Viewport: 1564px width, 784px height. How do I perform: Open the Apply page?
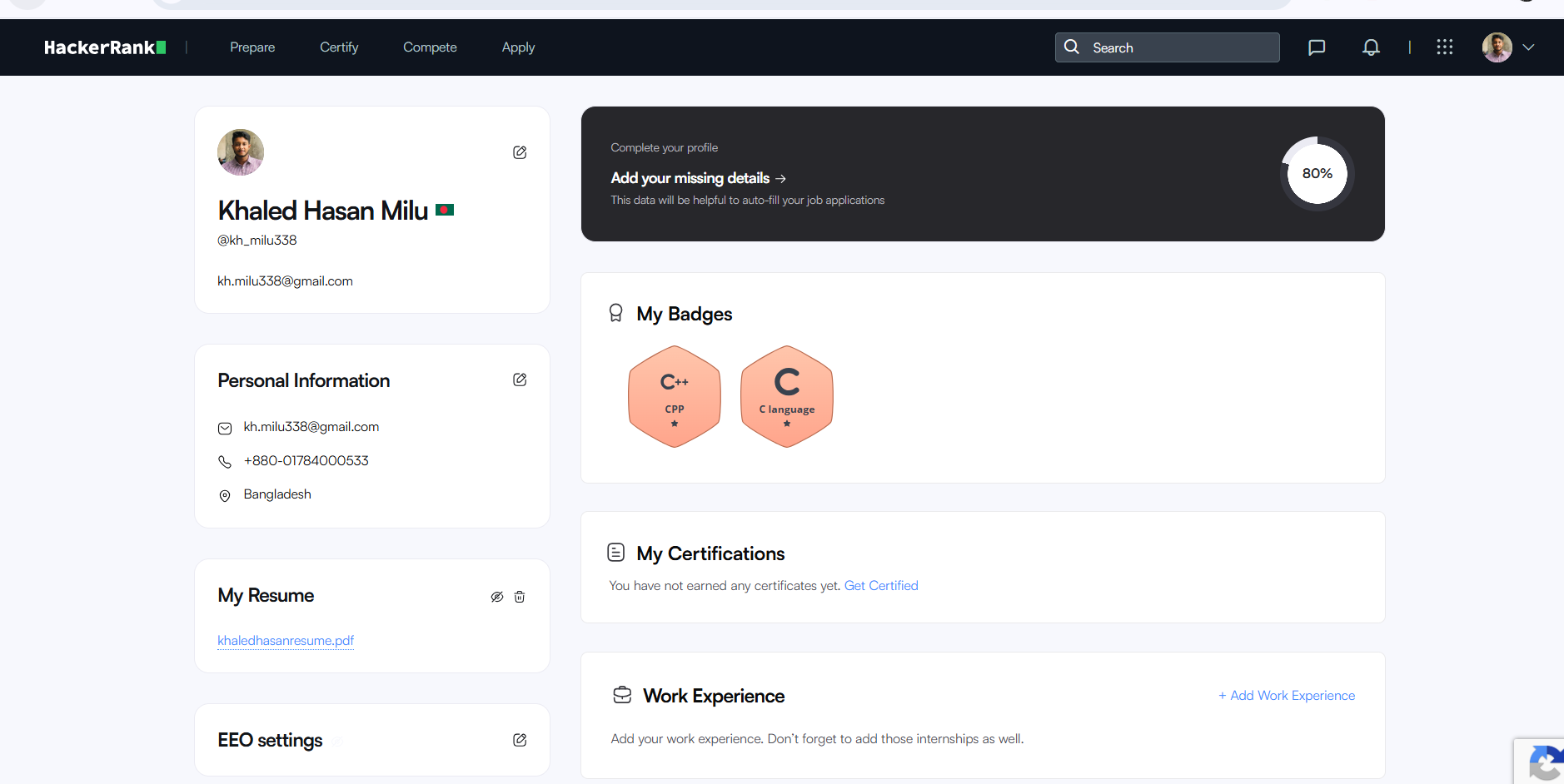[x=518, y=47]
